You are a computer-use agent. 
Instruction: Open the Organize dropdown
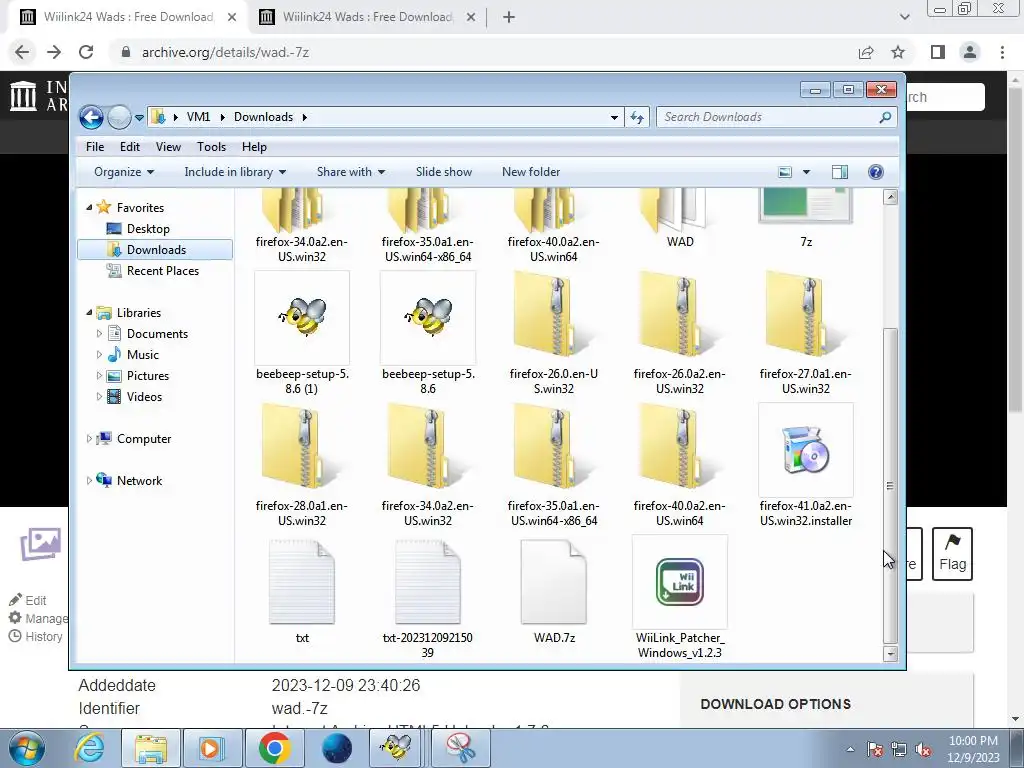[x=123, y=172]
